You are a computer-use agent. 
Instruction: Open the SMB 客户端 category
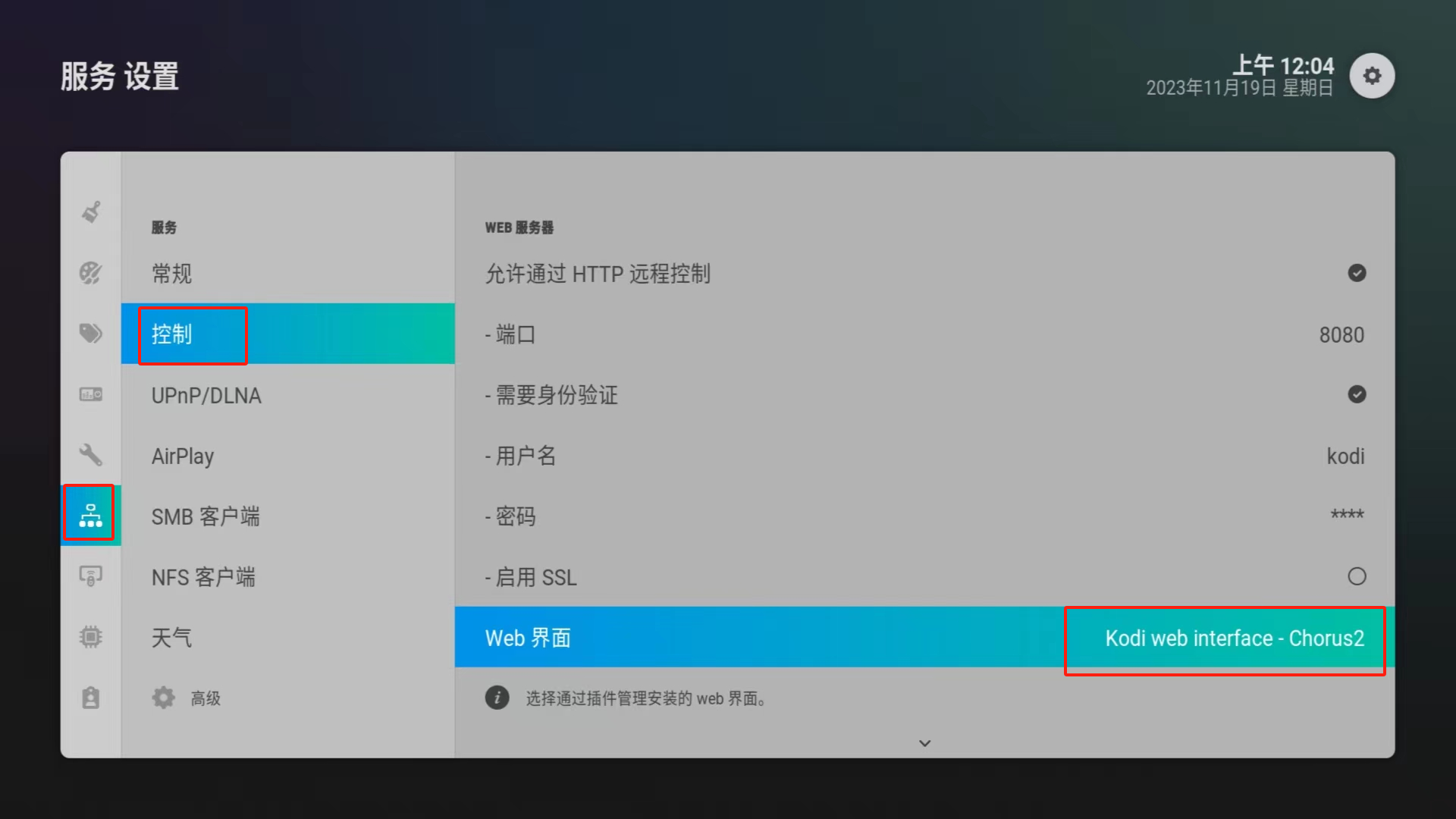[287, 516]
